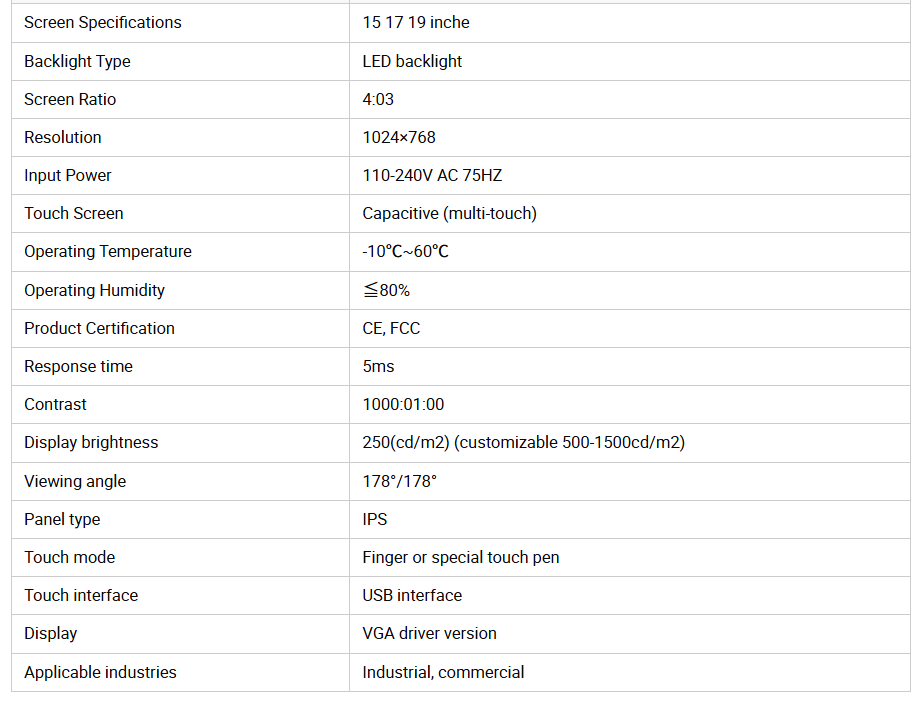Image resolution: width=919 pixels, height=704 pixels.
Task: Select the Input Power label
Action: click(68, 175)
